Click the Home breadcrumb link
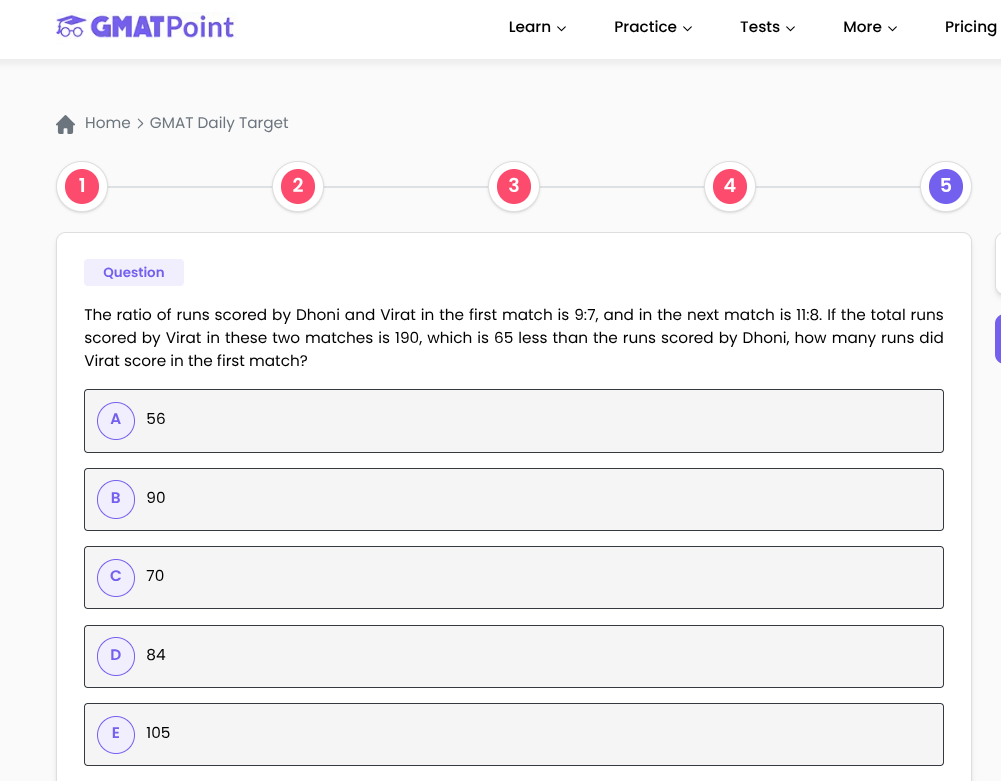Image resolution: width=1001 pixels, height=781 pixels. tap(108, 123)
